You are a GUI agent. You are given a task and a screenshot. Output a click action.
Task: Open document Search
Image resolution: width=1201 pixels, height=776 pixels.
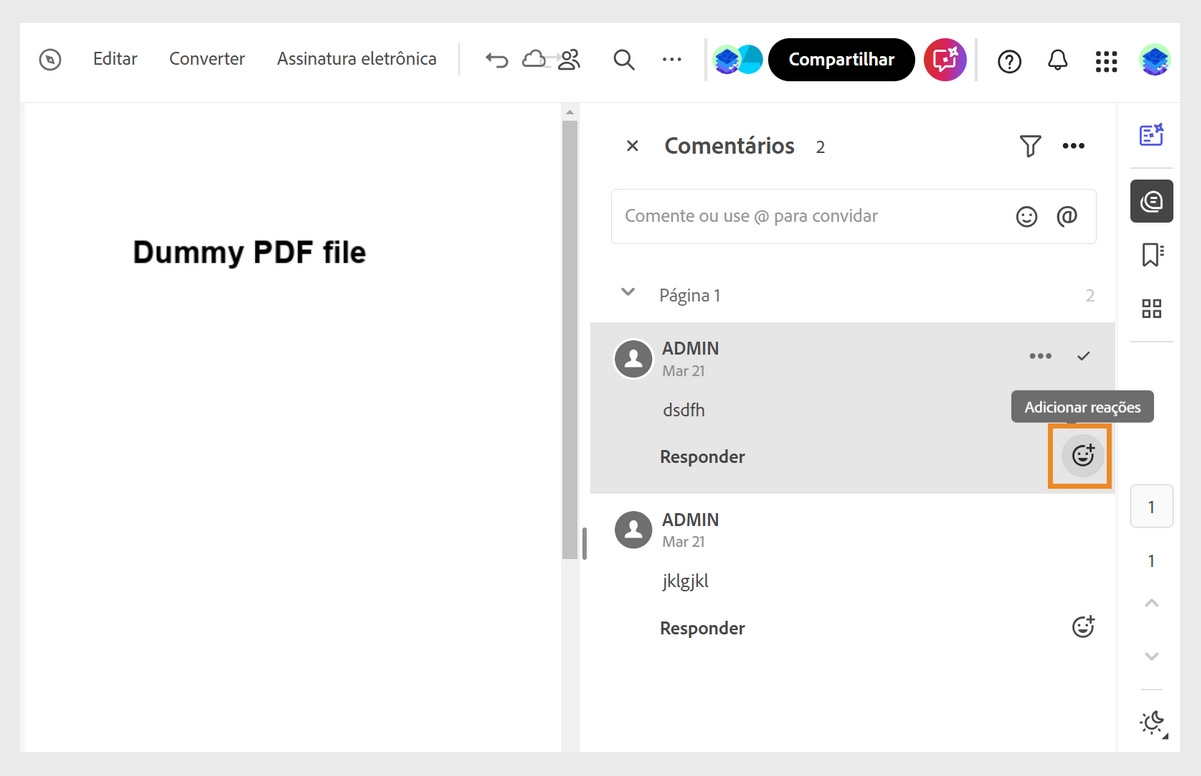coord(624,60)
